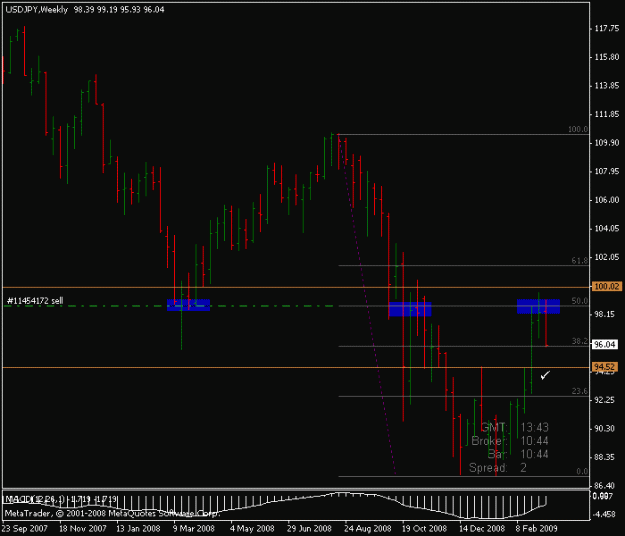Click the 117.75 price scale label
This screenshot has width=625, height=536.
[607, 29]
